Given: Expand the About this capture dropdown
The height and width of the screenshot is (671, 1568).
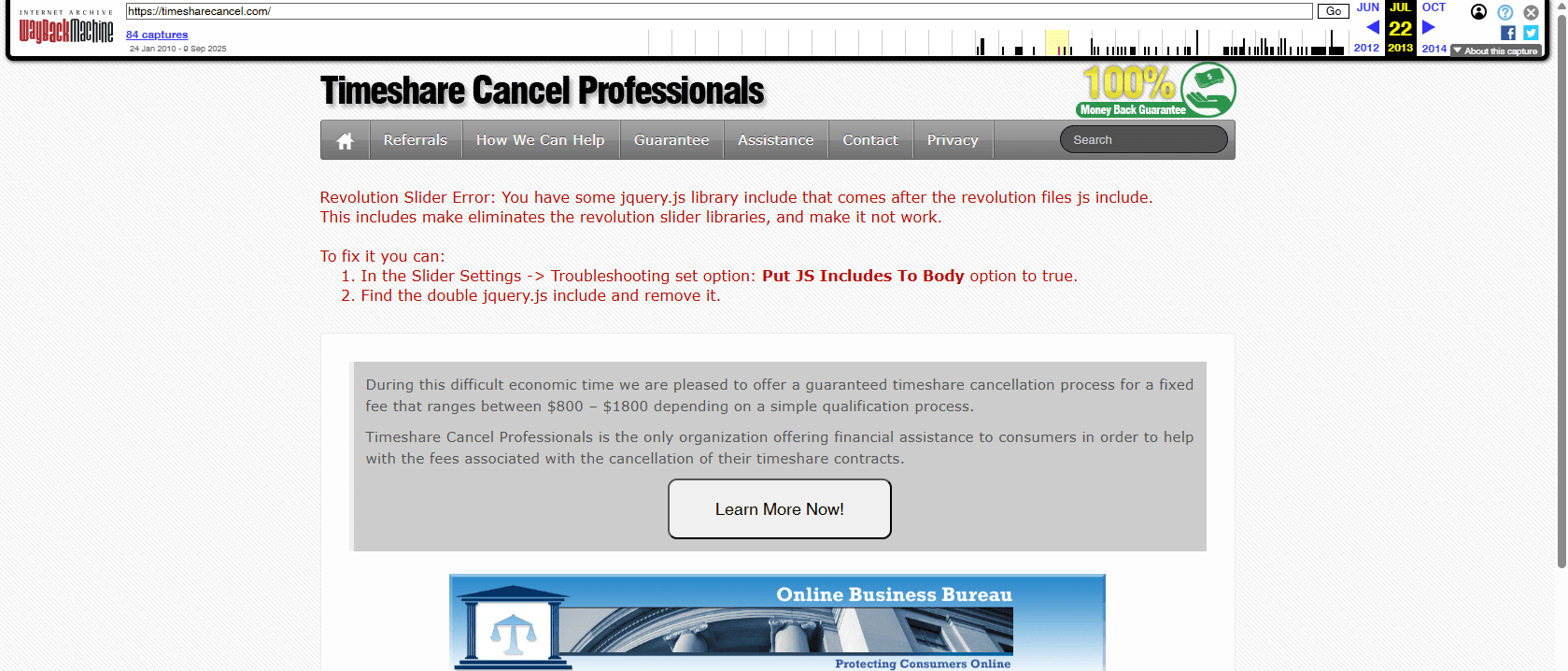Looking at the screenshot, I should pyautogui.click(x=1495, y=50).
